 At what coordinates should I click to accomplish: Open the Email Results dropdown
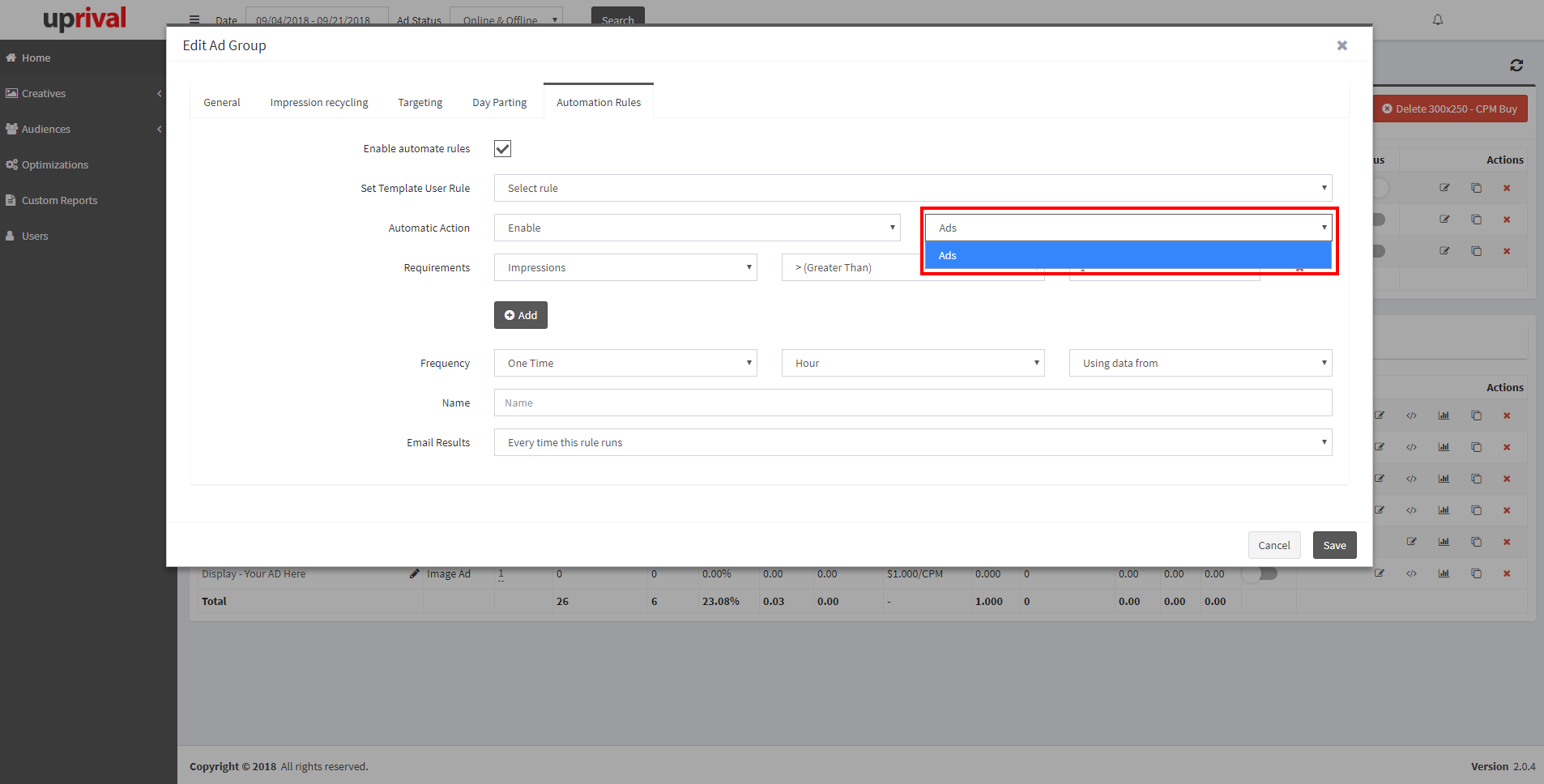coord(913,442)
